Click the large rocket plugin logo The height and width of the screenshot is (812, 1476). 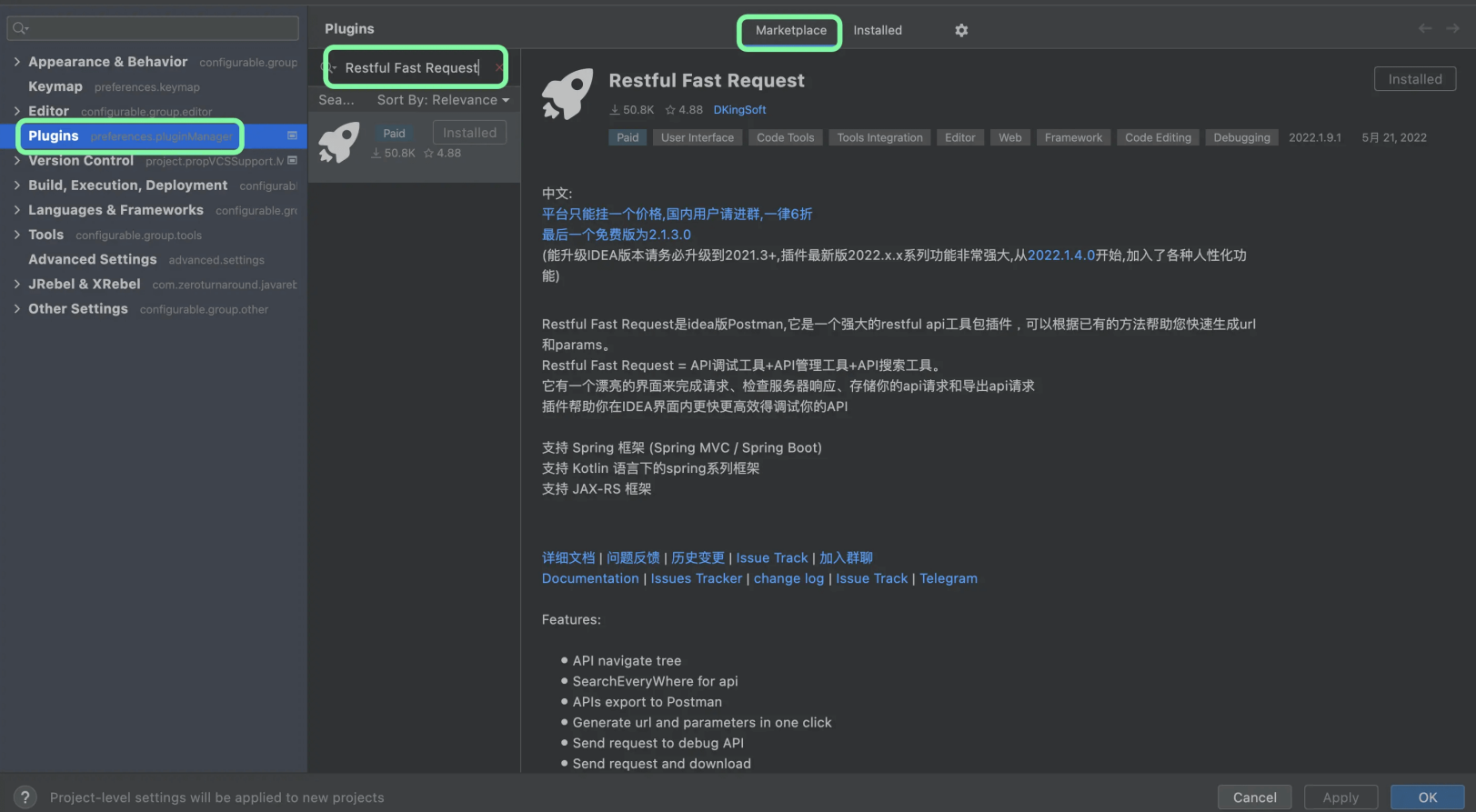coord(567,95)
